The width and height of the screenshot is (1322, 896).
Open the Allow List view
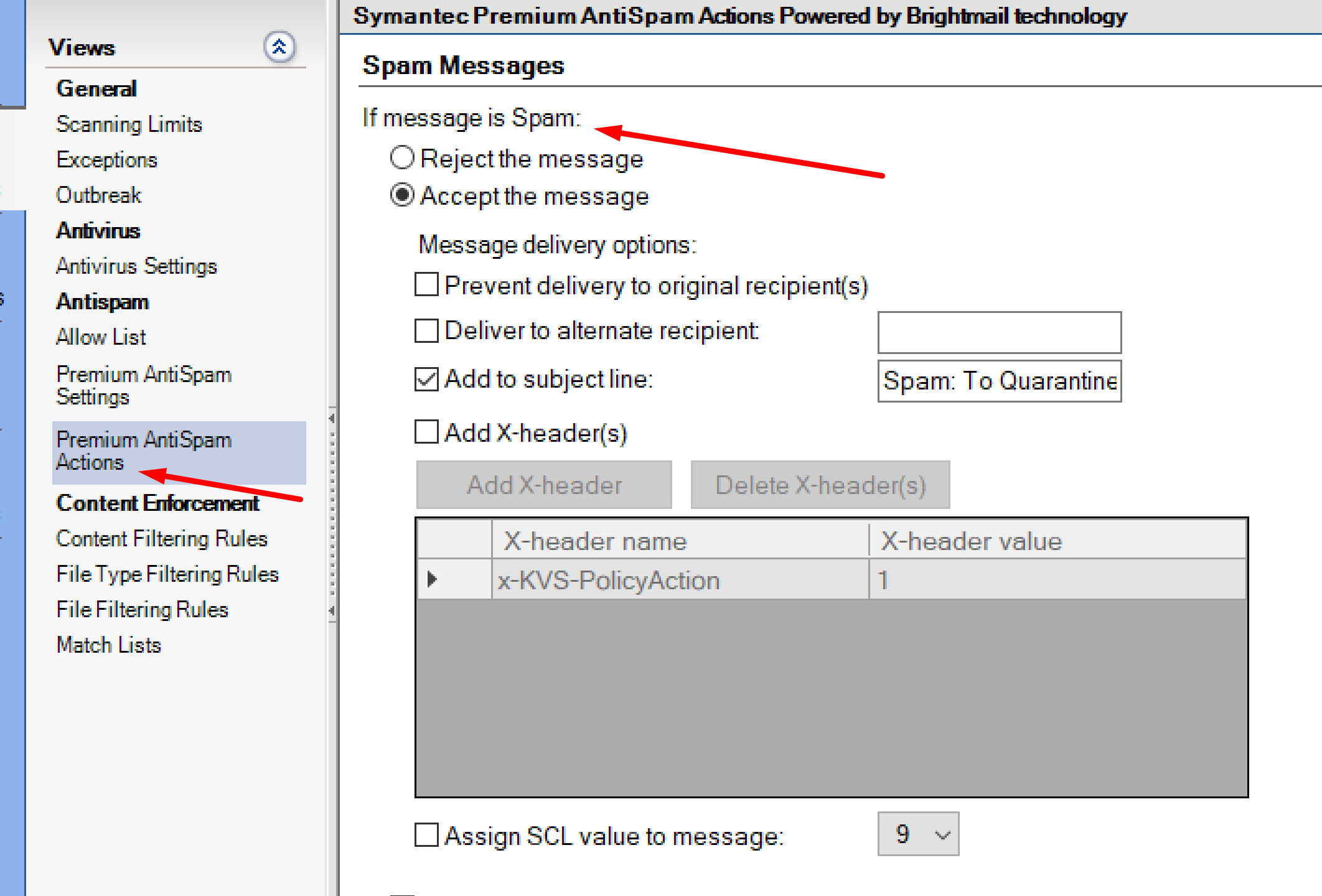click(101, 337)
